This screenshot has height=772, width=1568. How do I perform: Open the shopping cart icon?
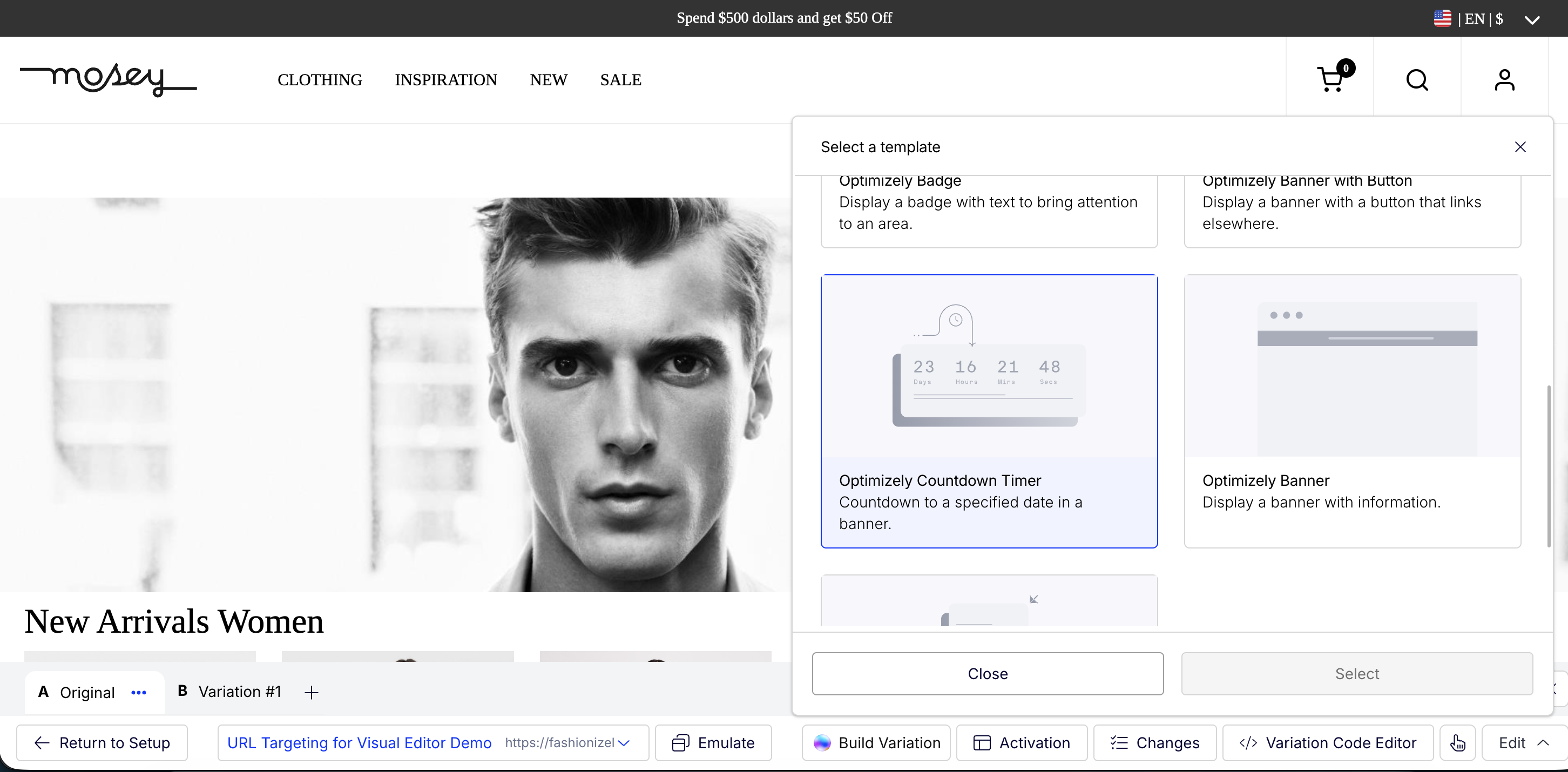[x=1330, y=80]
